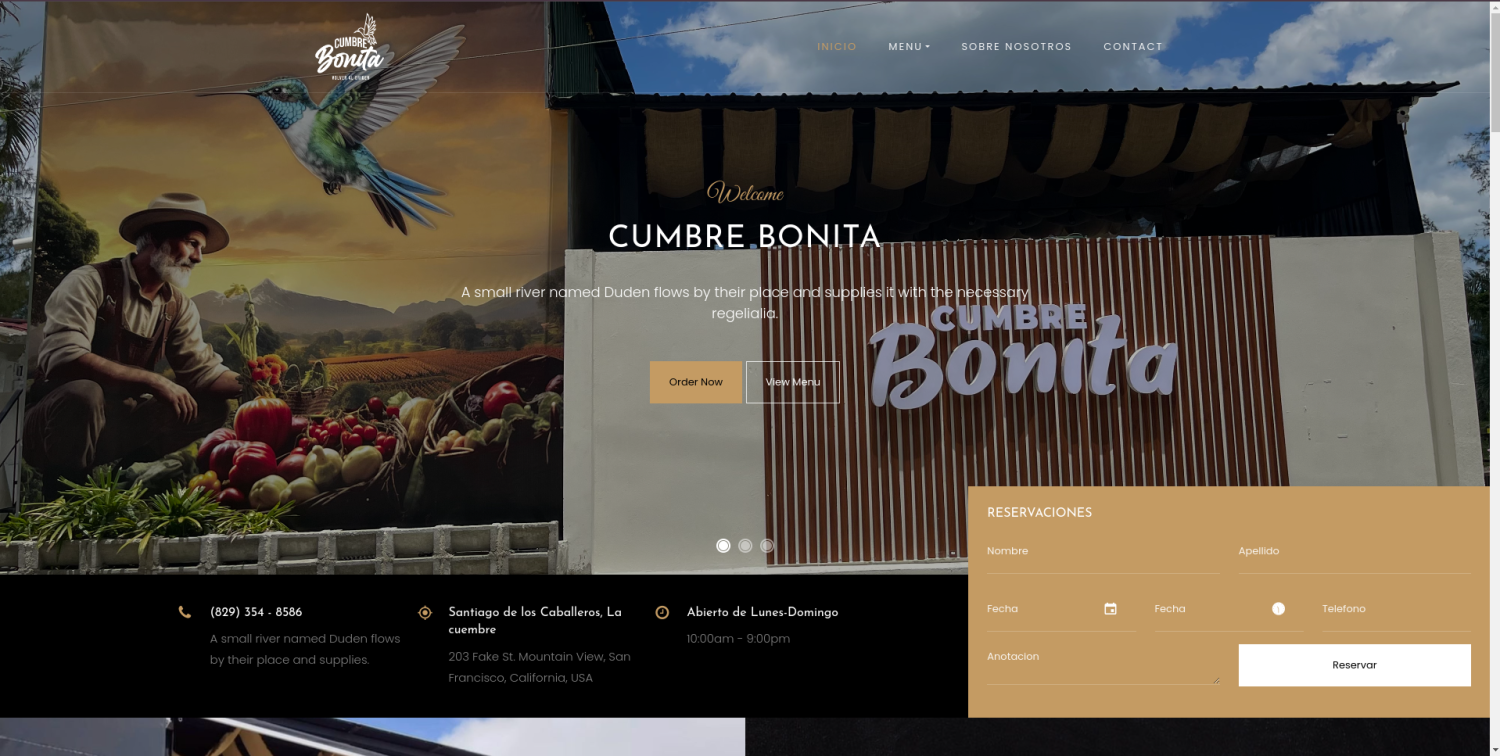Click the location target icon by Santiago address
The width and height of the screenshot is (1500, 756).
tap(425, 612)
